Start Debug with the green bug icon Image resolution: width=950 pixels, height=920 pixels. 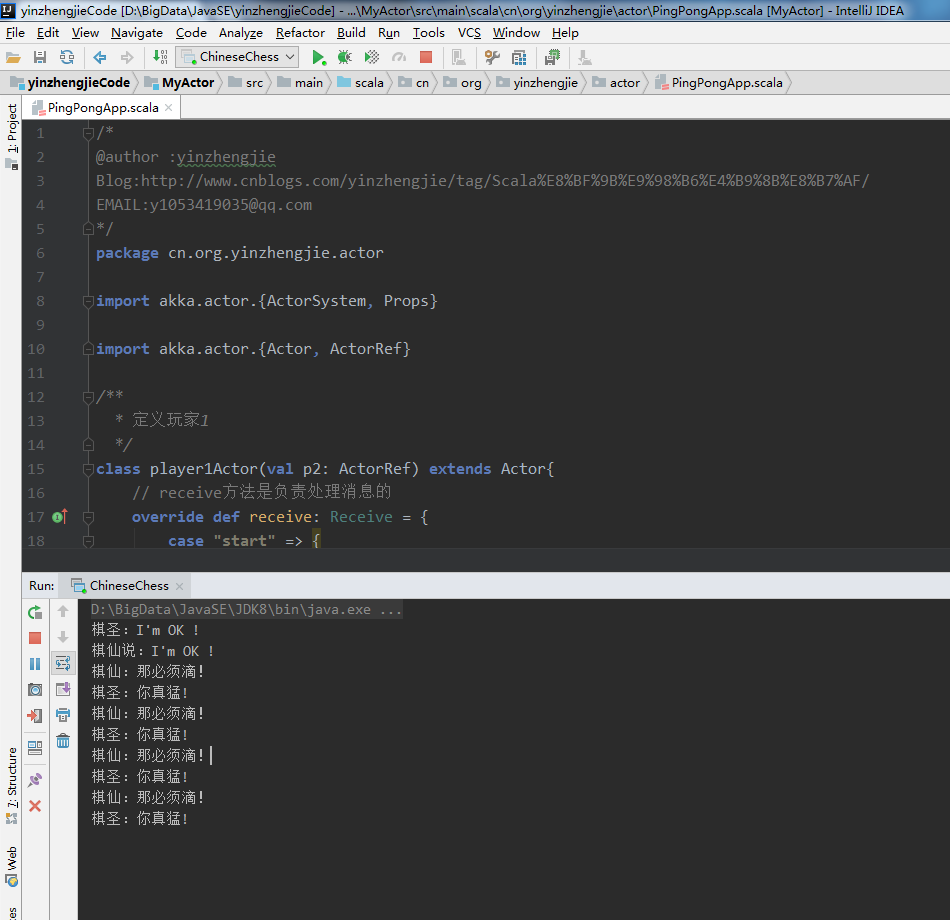pyautogui.click(x=345, y=58)
